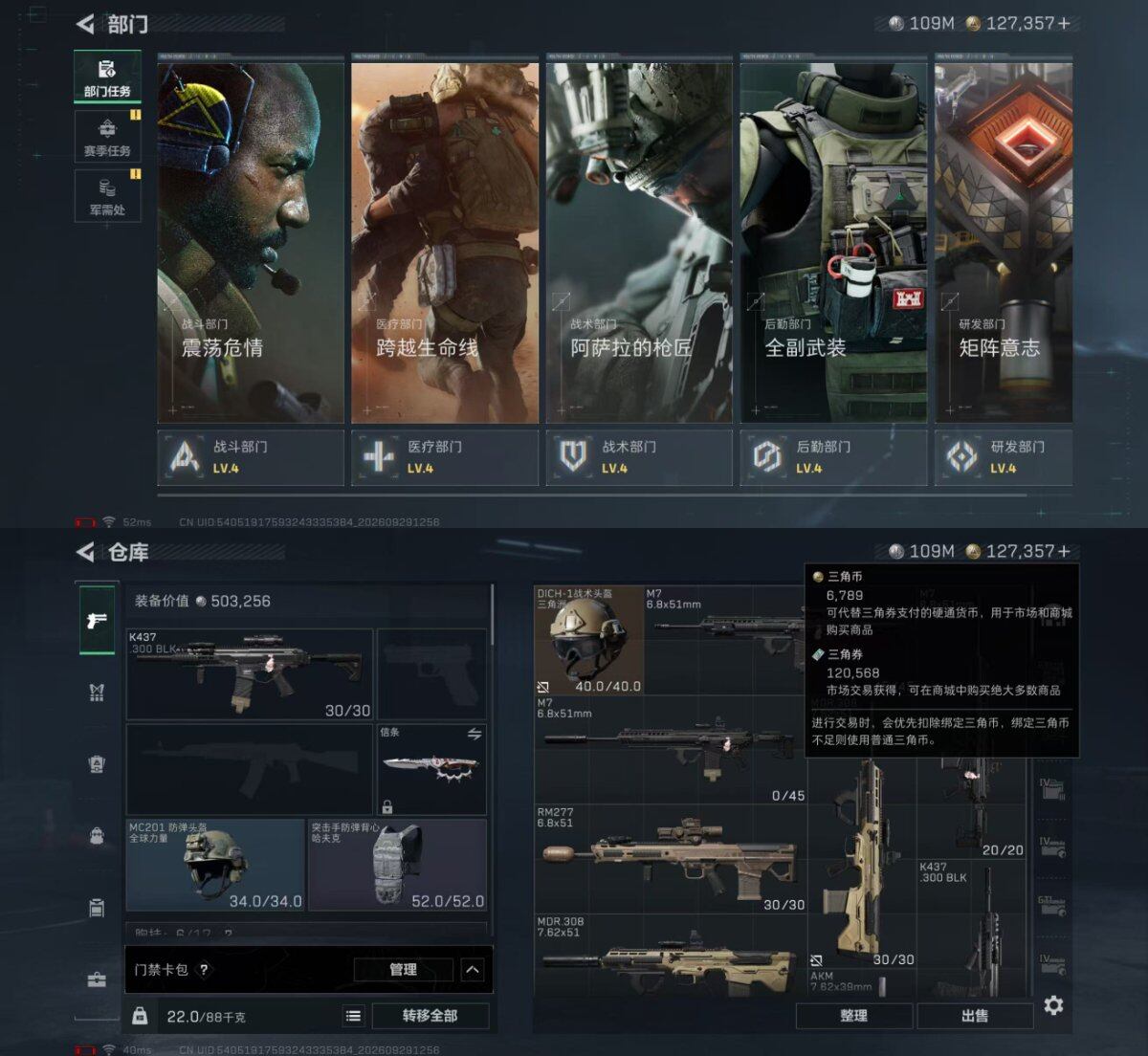Add currency with the plus in 部门 screen

click(x=1064, y=23)
